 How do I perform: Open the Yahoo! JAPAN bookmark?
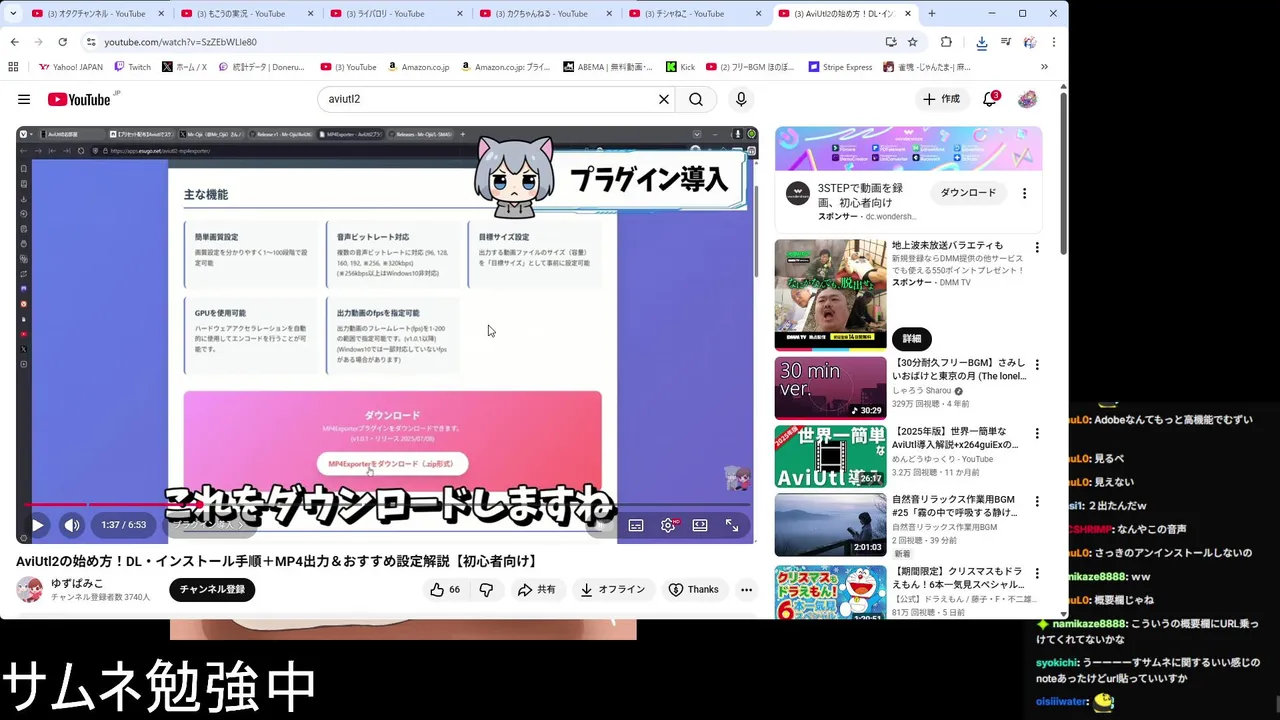pos(71,67)
